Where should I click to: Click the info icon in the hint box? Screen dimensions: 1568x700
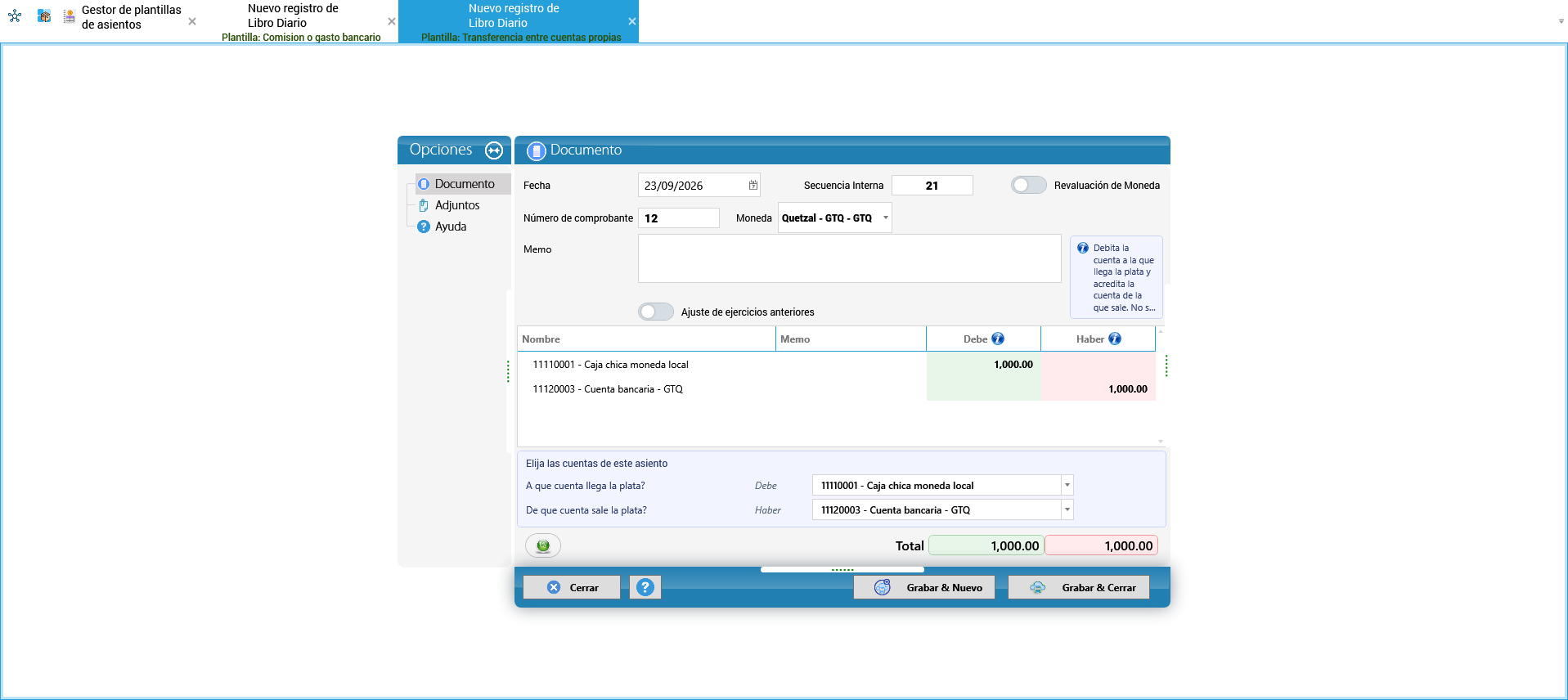coord(1083,248)
